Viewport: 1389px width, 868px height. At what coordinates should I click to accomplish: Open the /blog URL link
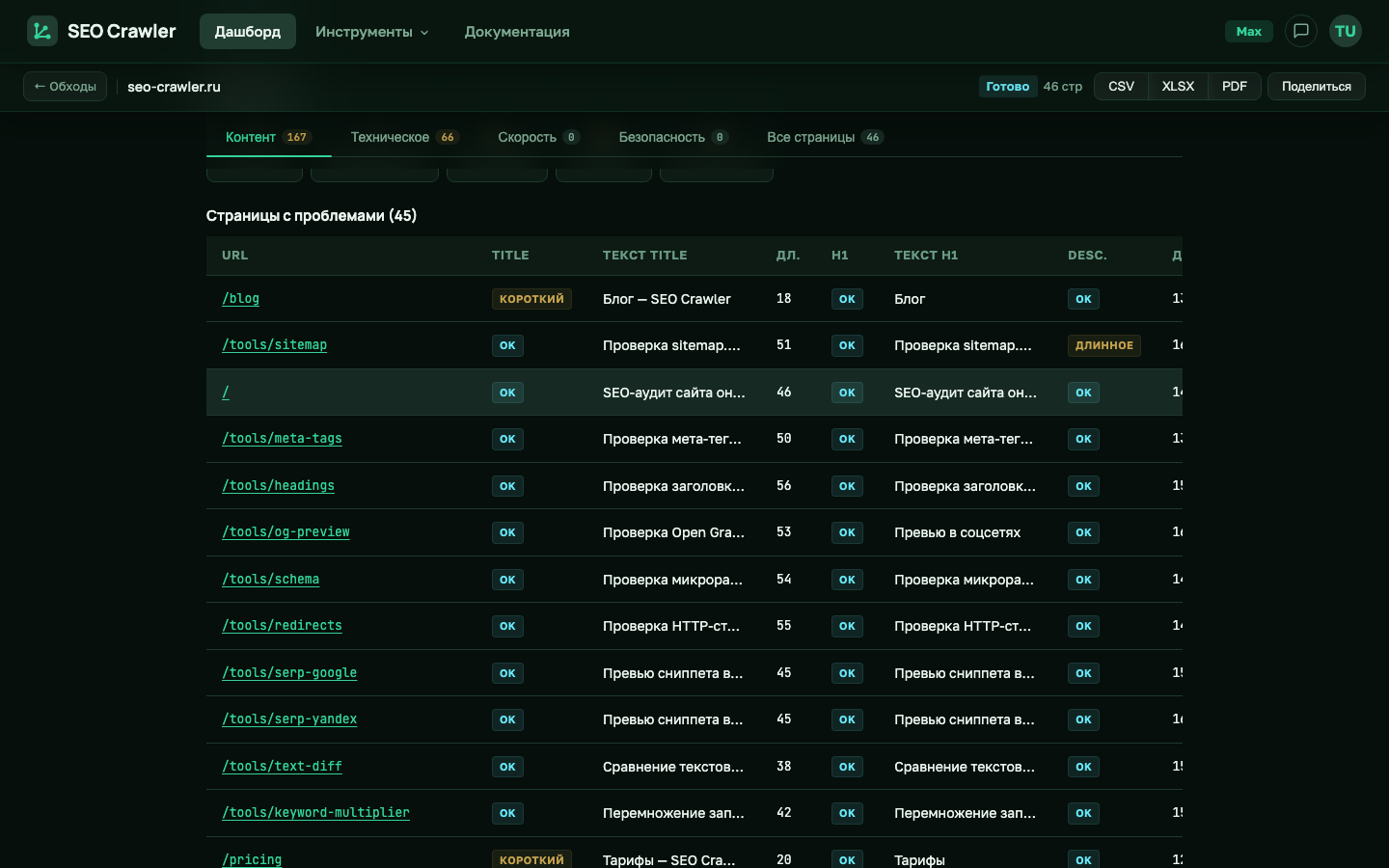[x=240, y=299]
